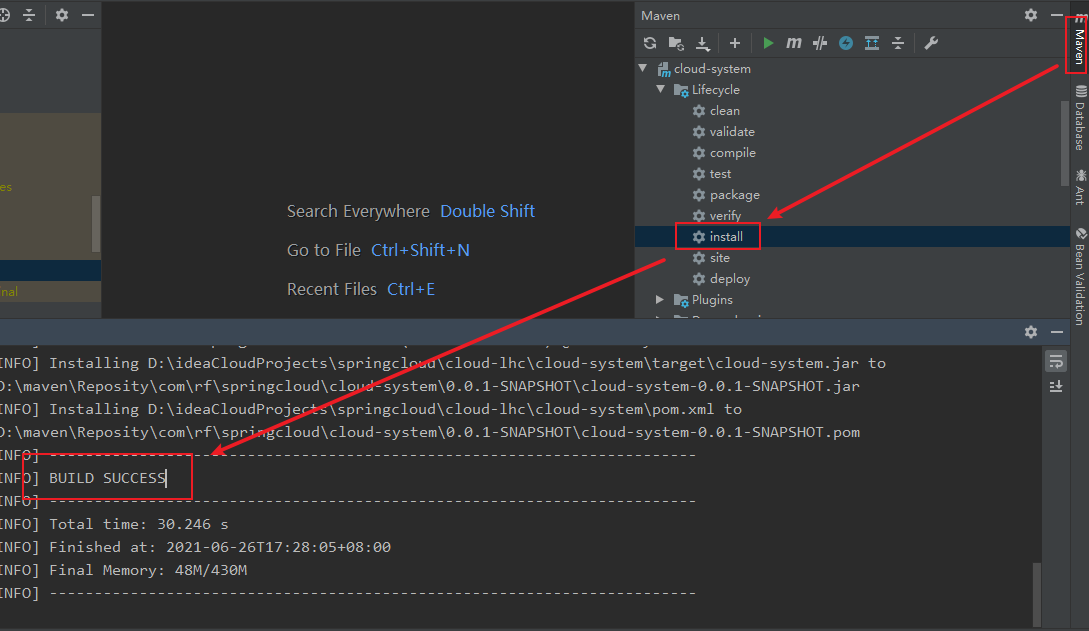Hide the Maven tool window
This screenshot has height=631, width=1089.
1057,15
